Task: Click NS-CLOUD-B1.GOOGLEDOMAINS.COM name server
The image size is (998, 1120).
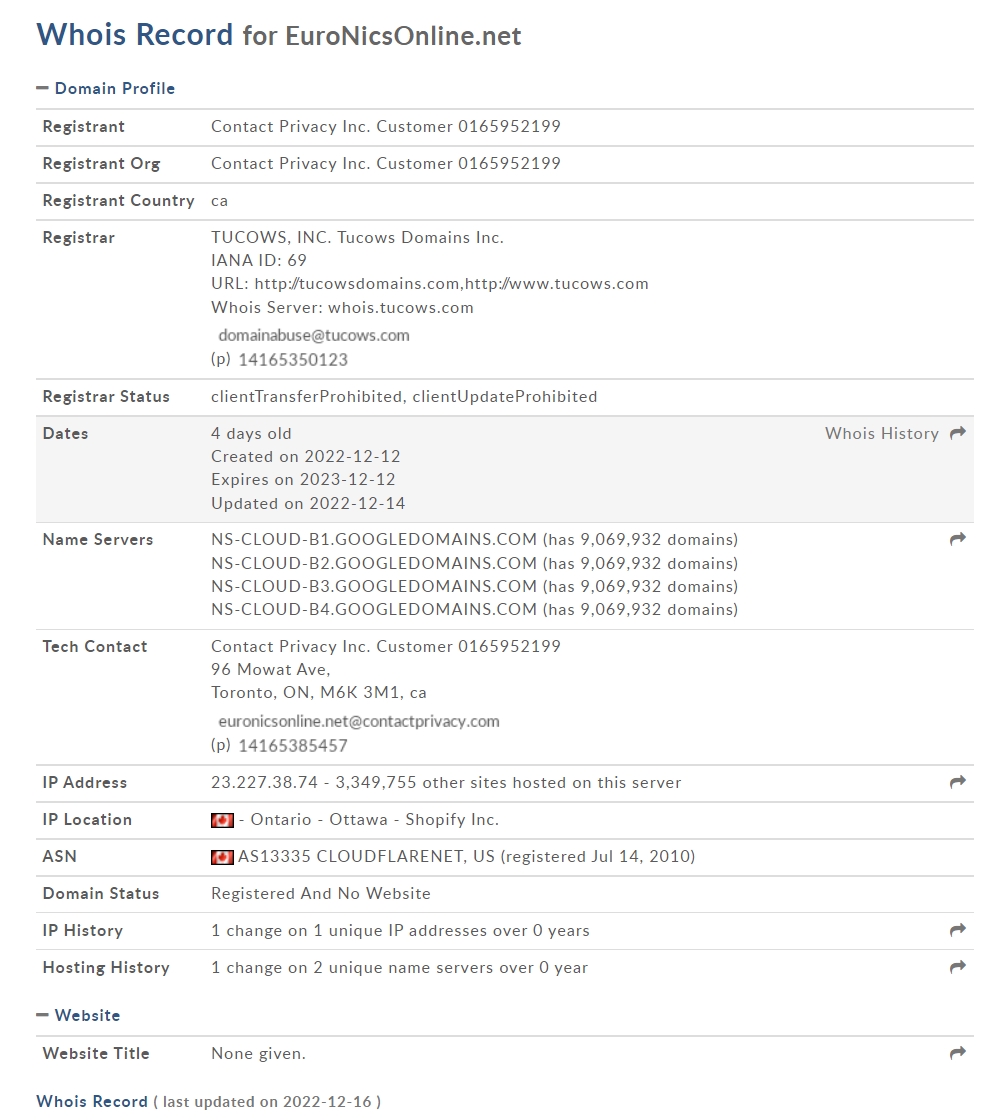Action: 374,539
